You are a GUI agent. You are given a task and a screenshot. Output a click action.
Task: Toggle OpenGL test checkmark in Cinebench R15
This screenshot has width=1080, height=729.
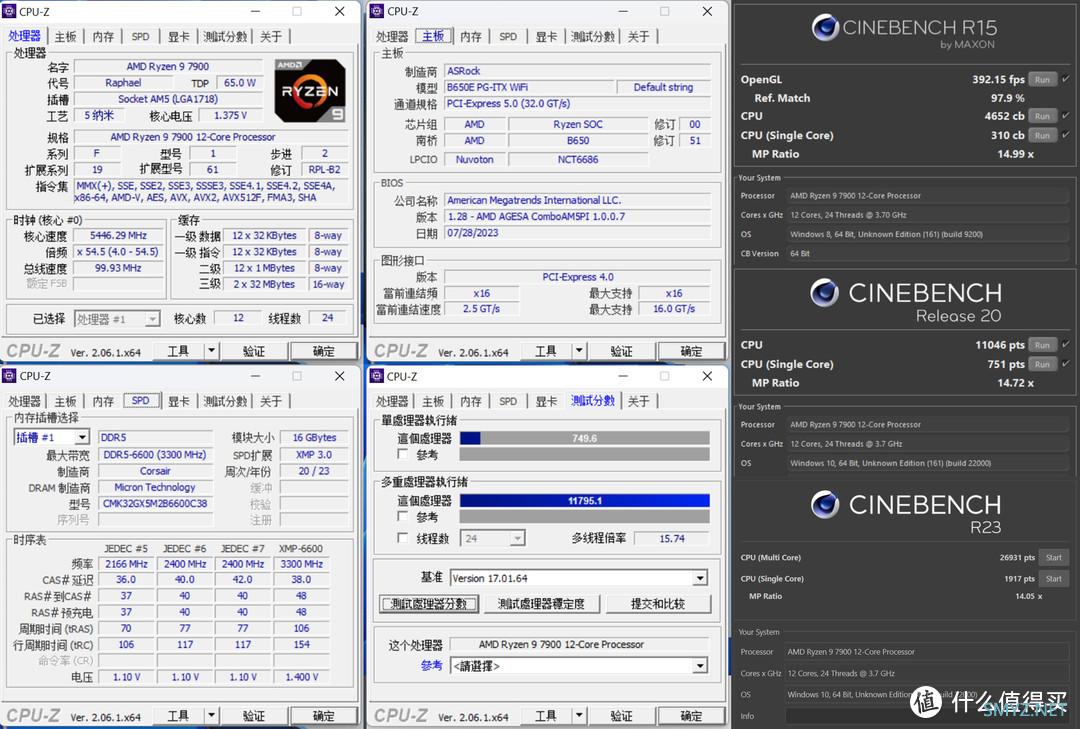(1066, 79)
